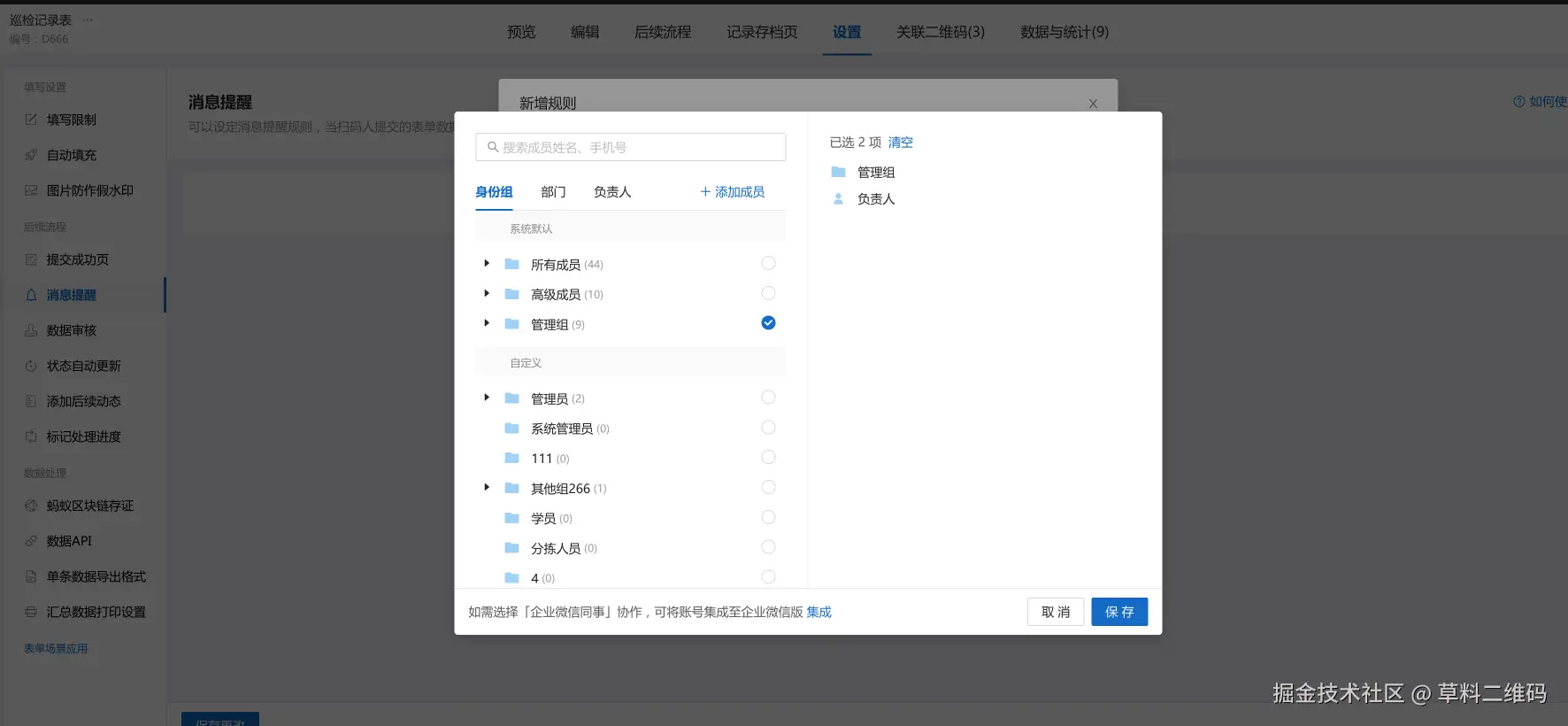This screenshot has height=726, width=1568.
Task: Open the 关联二维码(3) tab
Action: click(941, 32)
